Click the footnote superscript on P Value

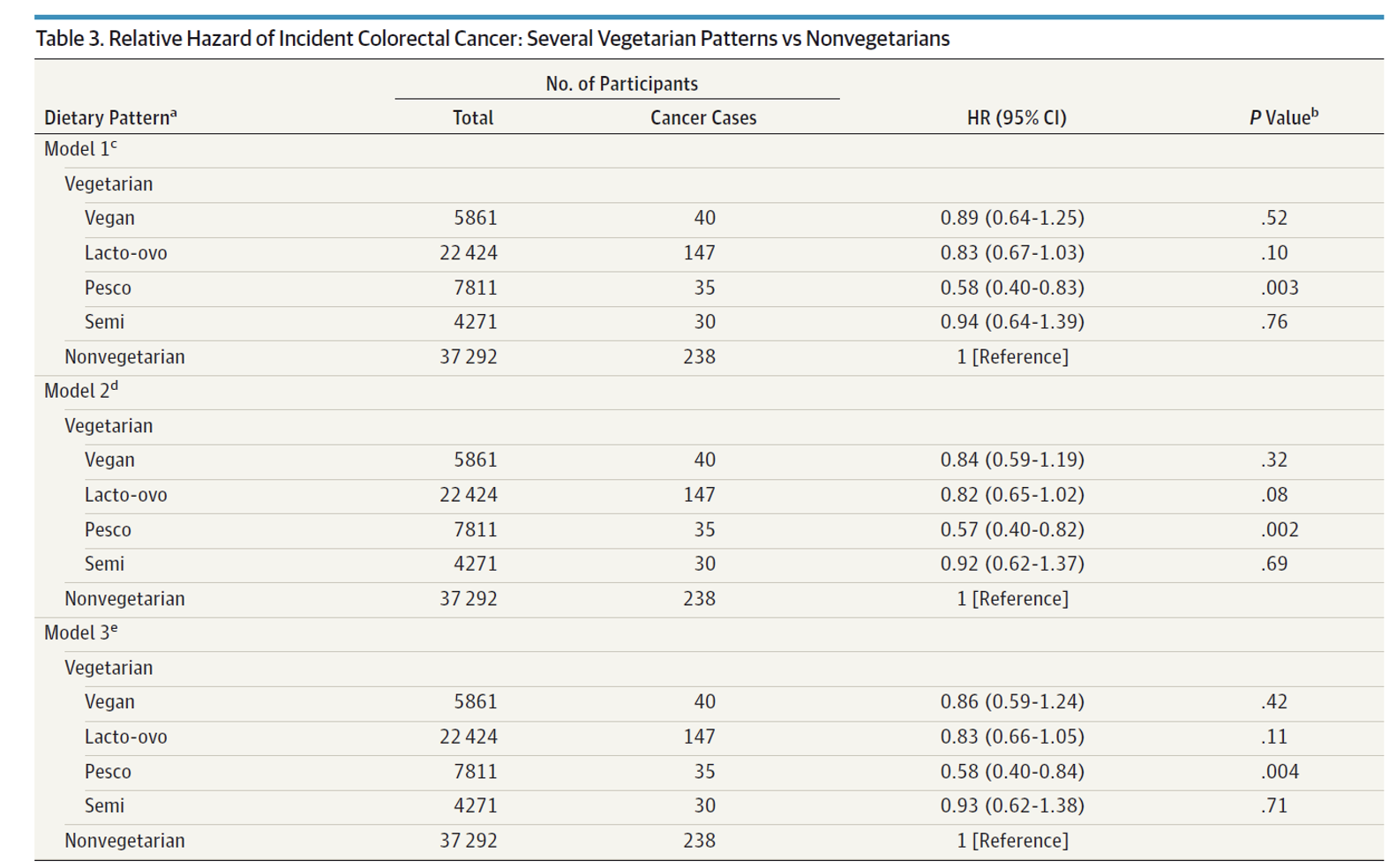pyautogui.click(x=1315, y=112)
